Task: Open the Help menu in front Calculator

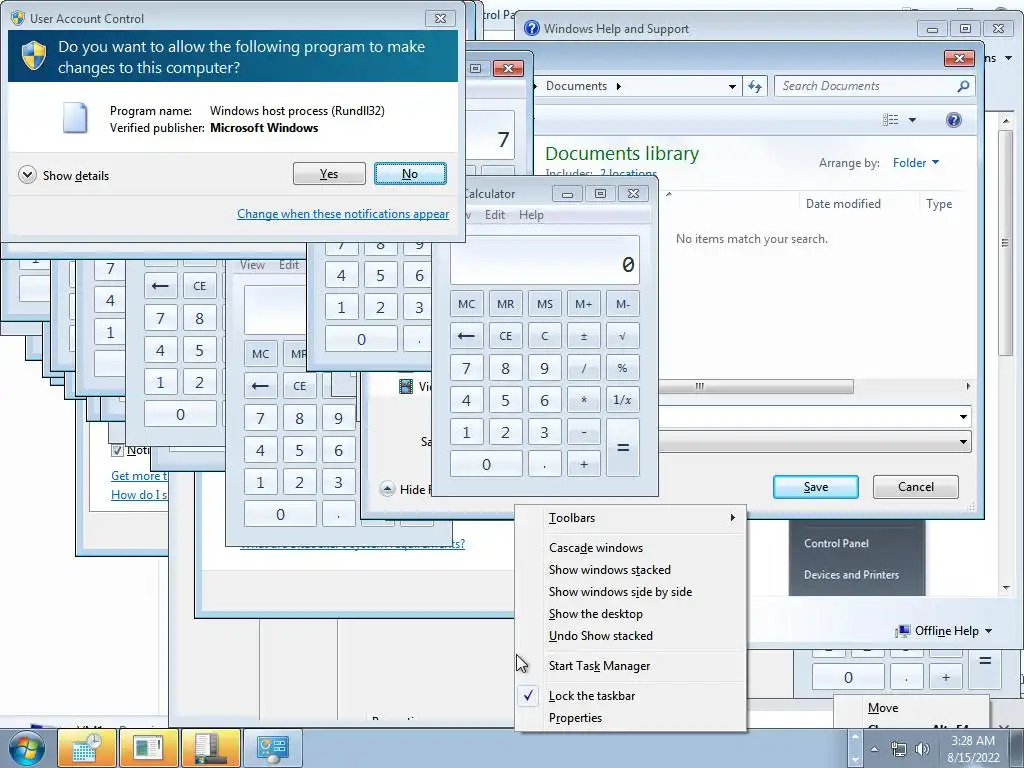Action: pos(531,215)
